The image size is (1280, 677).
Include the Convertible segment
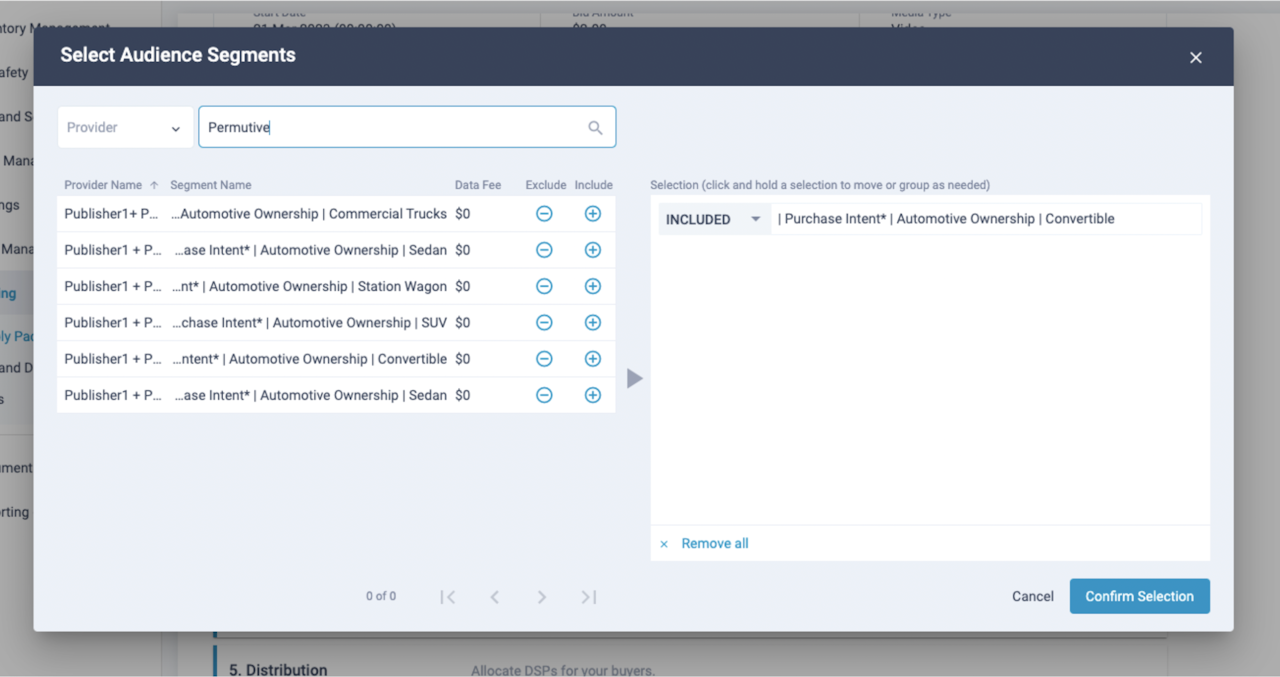(593, 359)
